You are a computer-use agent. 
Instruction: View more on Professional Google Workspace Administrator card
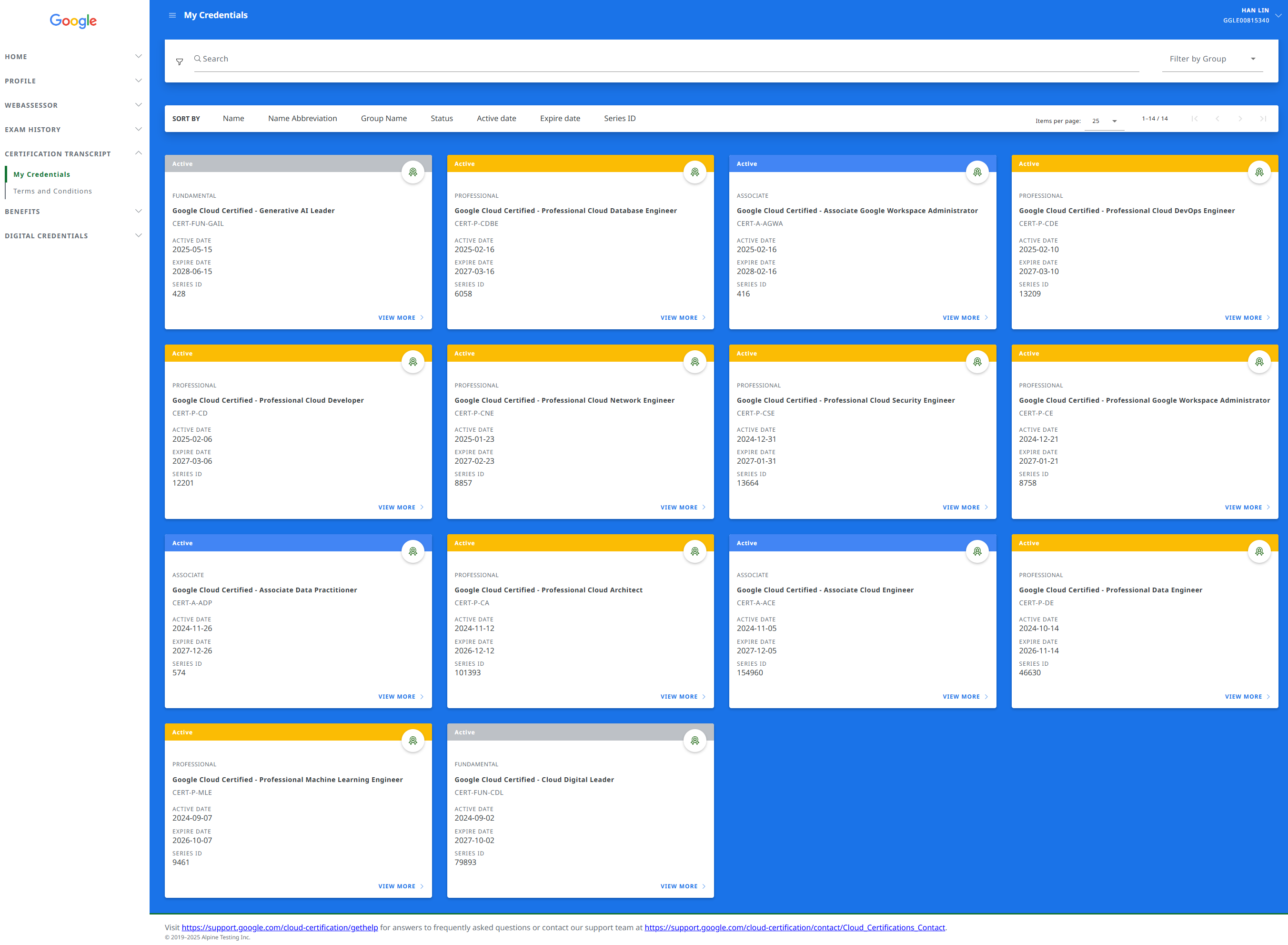[x=1247, y=508]
